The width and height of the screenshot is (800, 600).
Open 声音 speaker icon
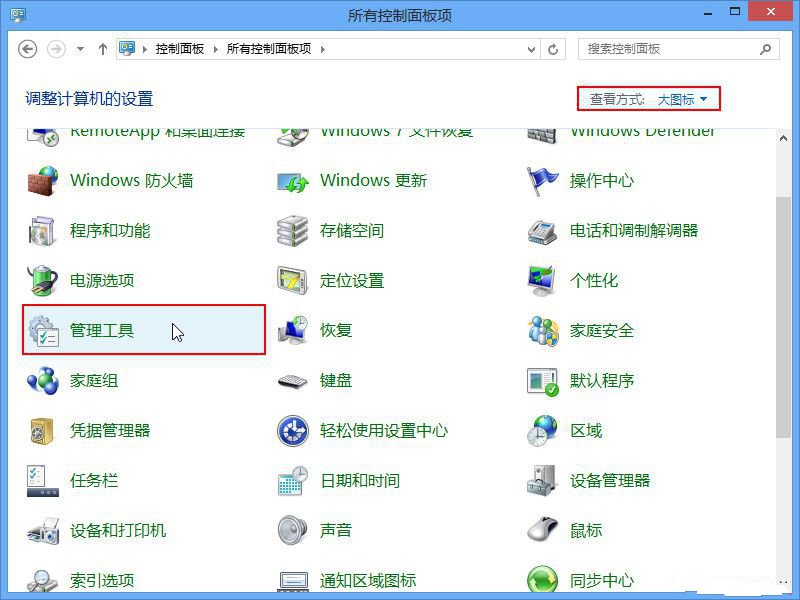(293, 531)
